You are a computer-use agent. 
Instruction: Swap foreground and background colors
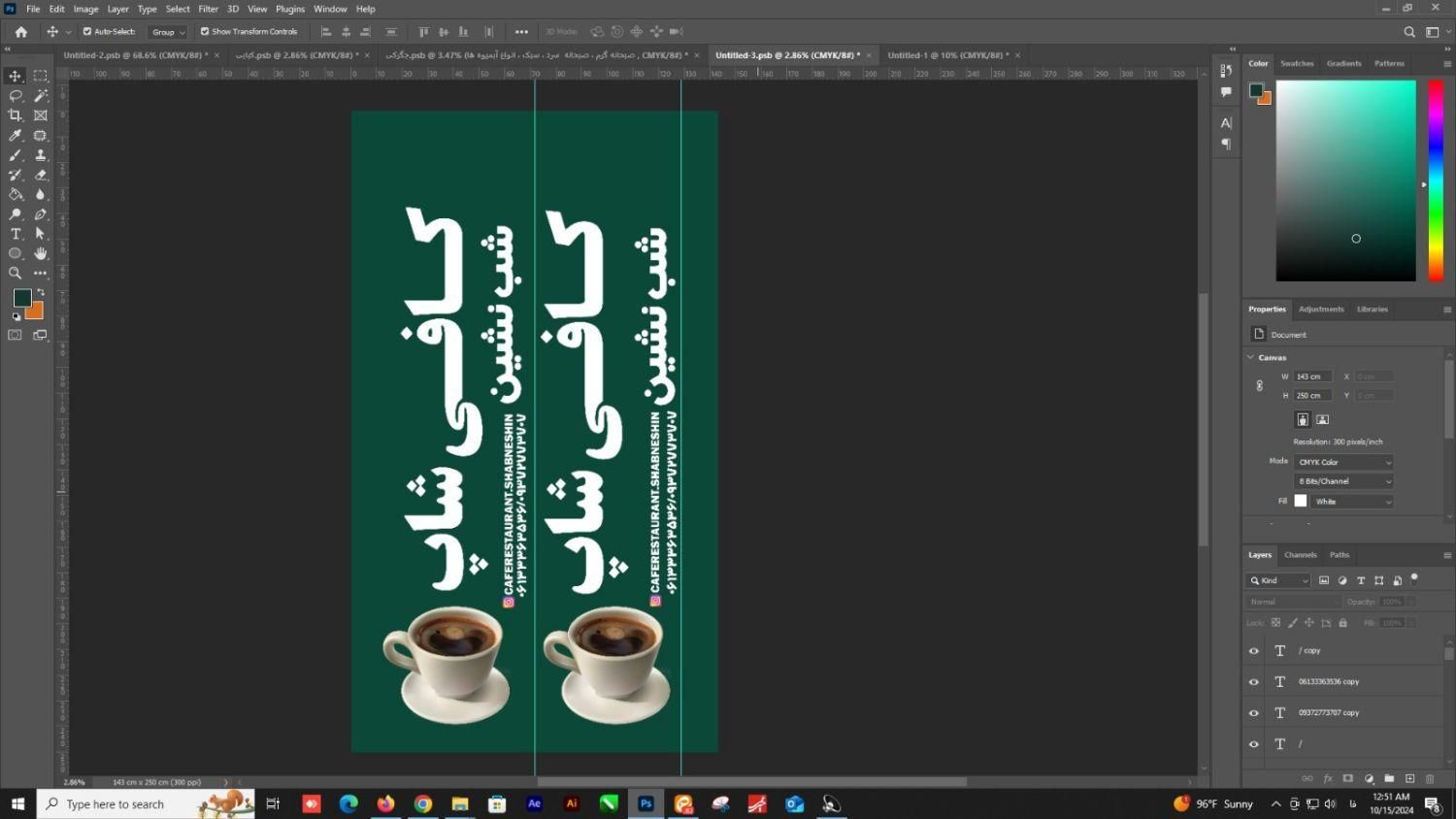41,292
